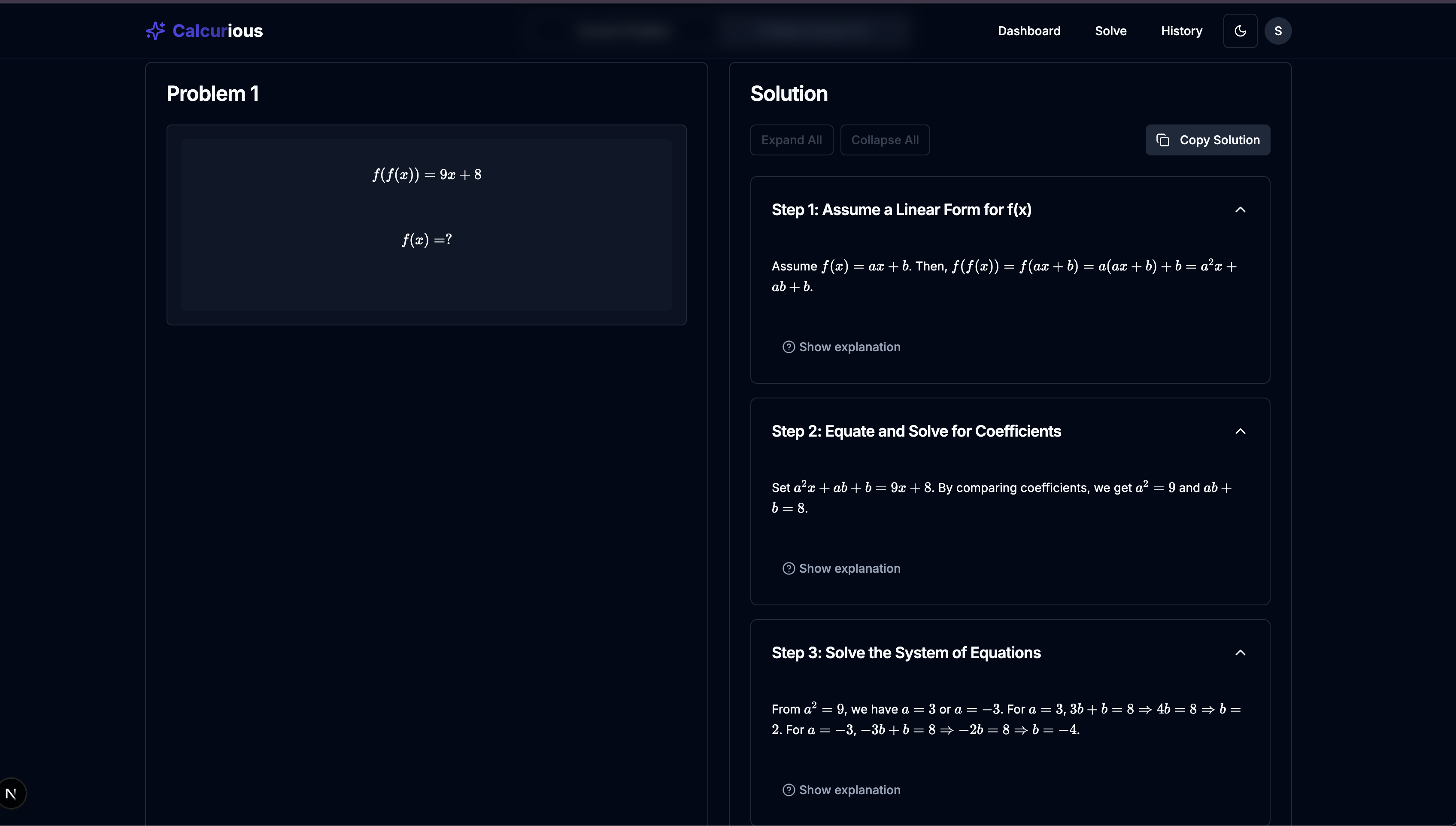
Task: Show explanation for Step 1
Action: click(849, 346)
